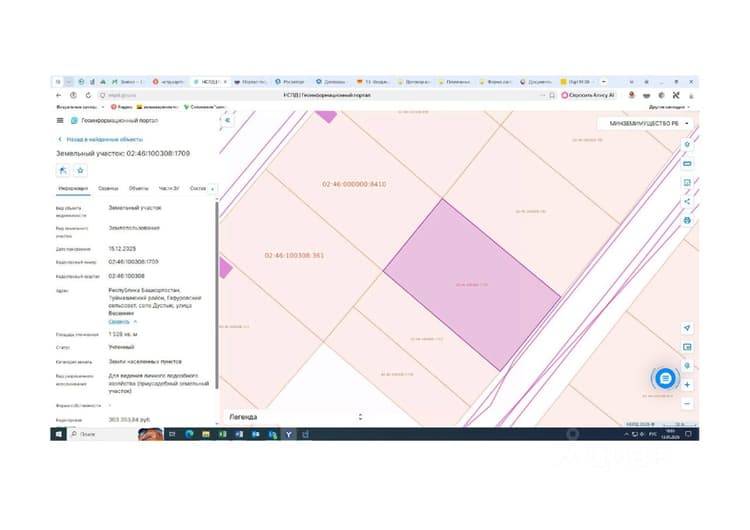Click the highlighted purple parcel on map

pos(472,285)
